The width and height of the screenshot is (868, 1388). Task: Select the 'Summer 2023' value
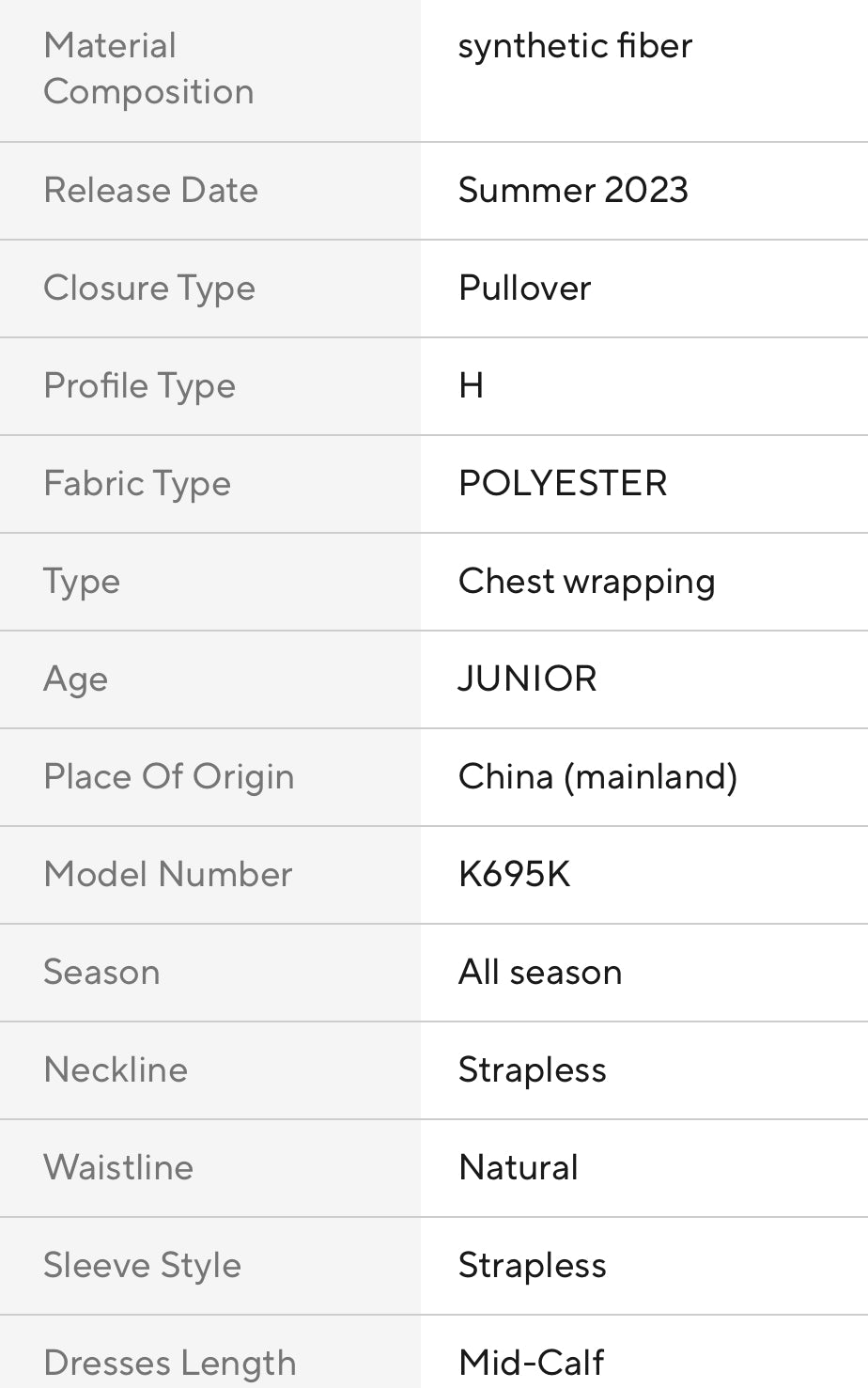point(573,191)
